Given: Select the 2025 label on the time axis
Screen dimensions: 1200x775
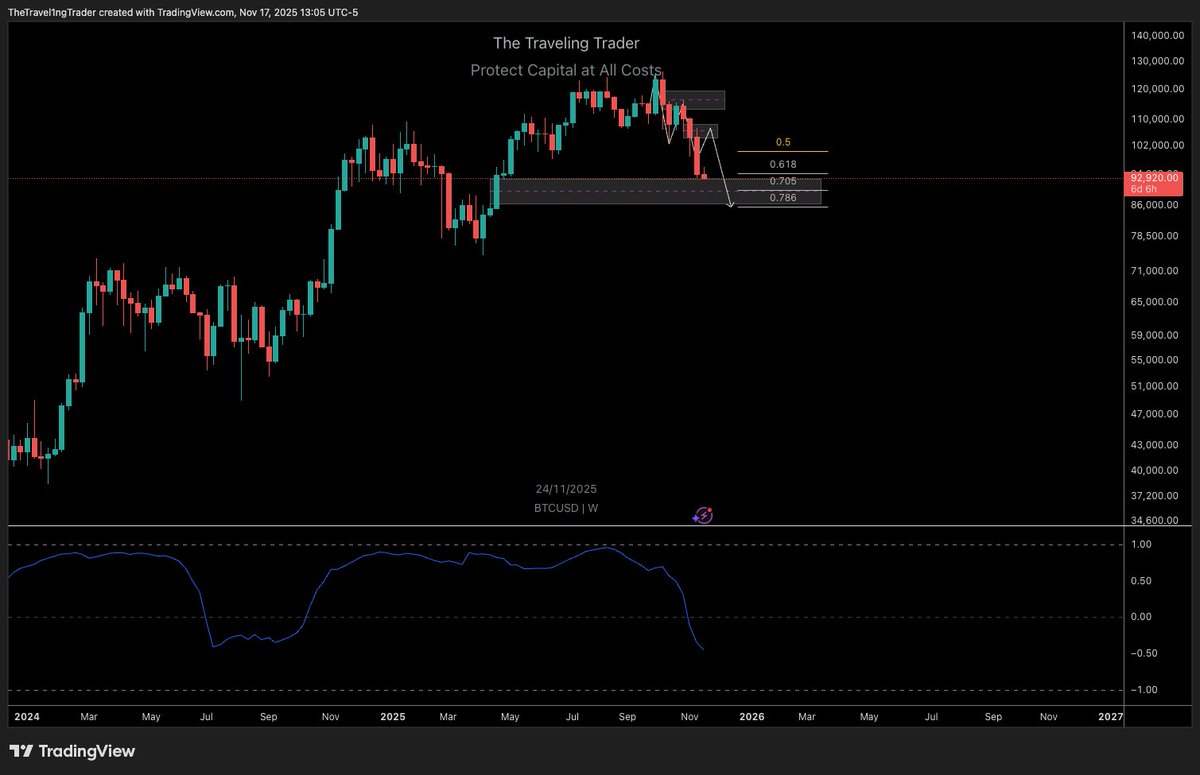Looking at the screenshot, I should click(x=392, y=717).
